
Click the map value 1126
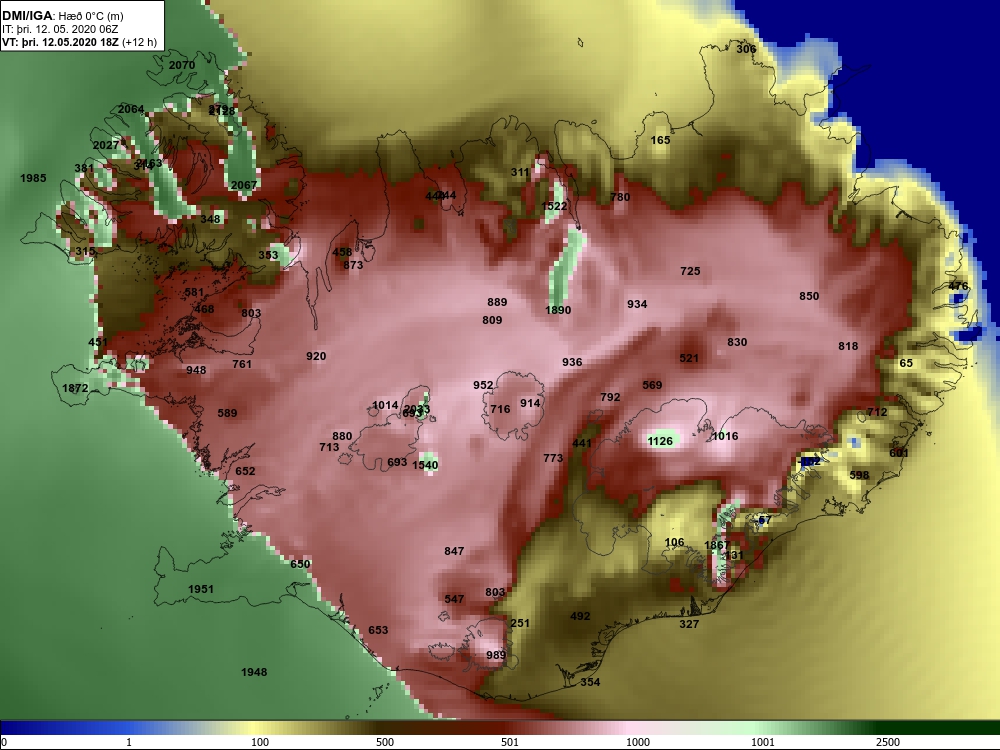(660, 441)
